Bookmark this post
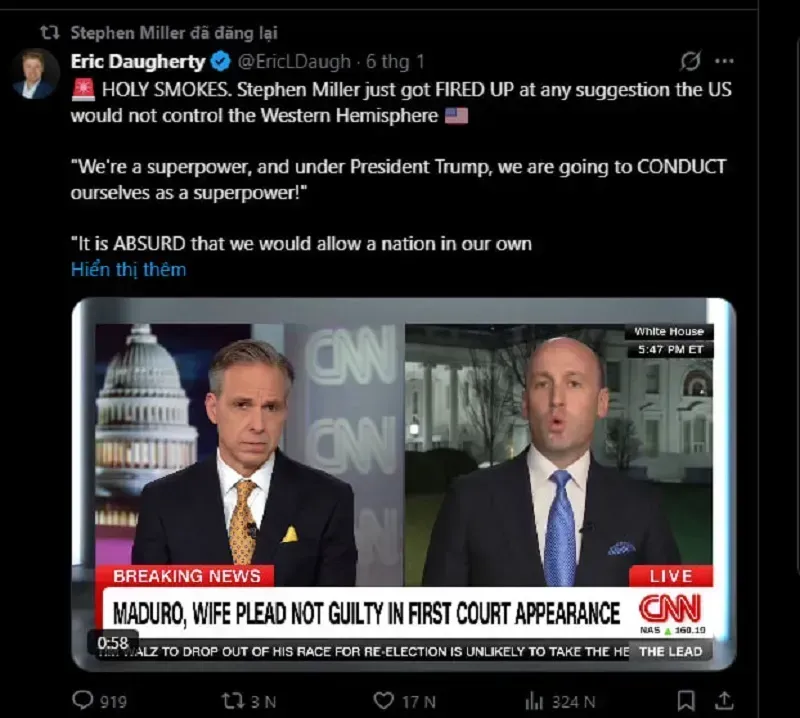Image resolution: width=800 pixels, height=718 pixels. coord(686,701)
